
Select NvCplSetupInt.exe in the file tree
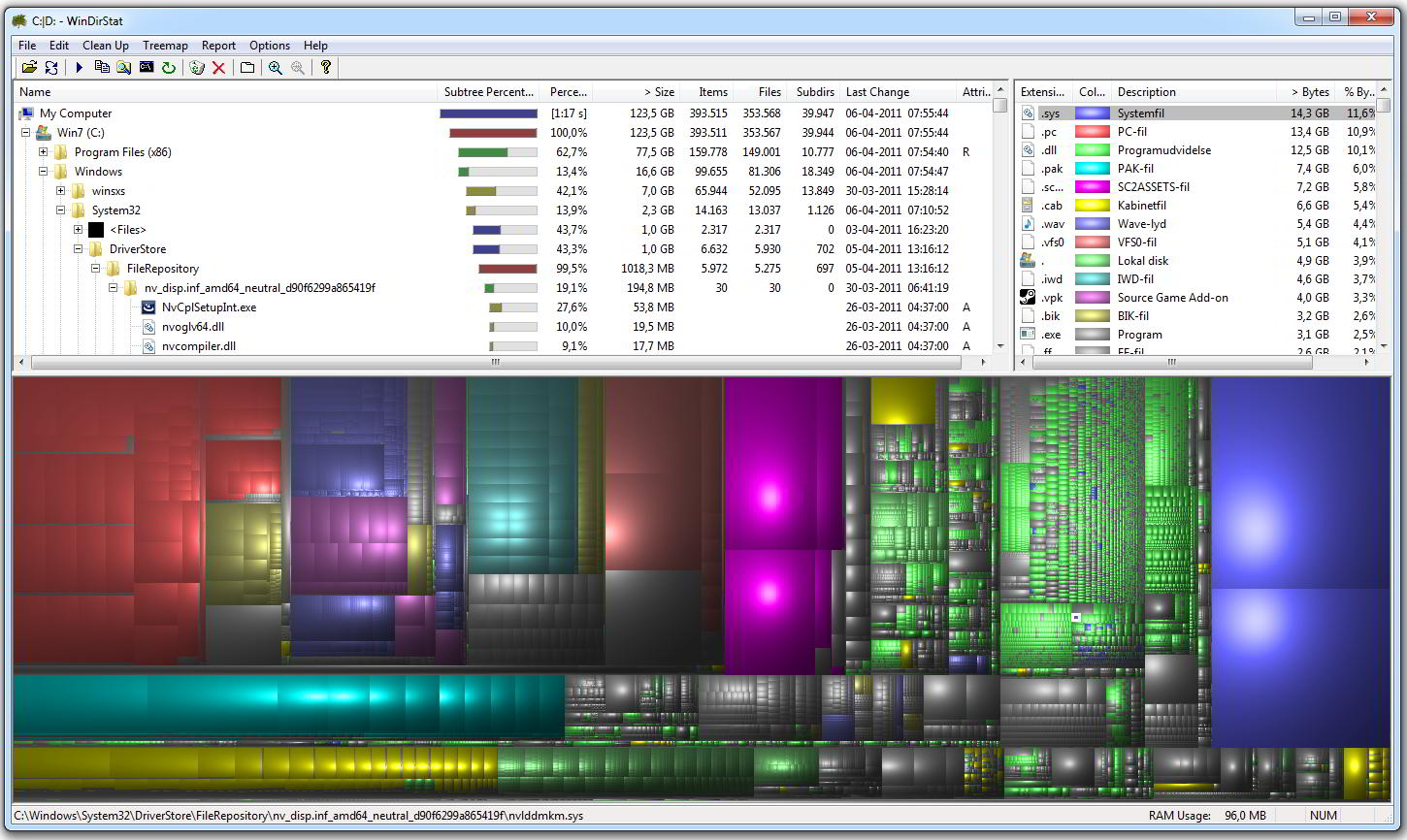pyautogui.click(x=209, y=307)
